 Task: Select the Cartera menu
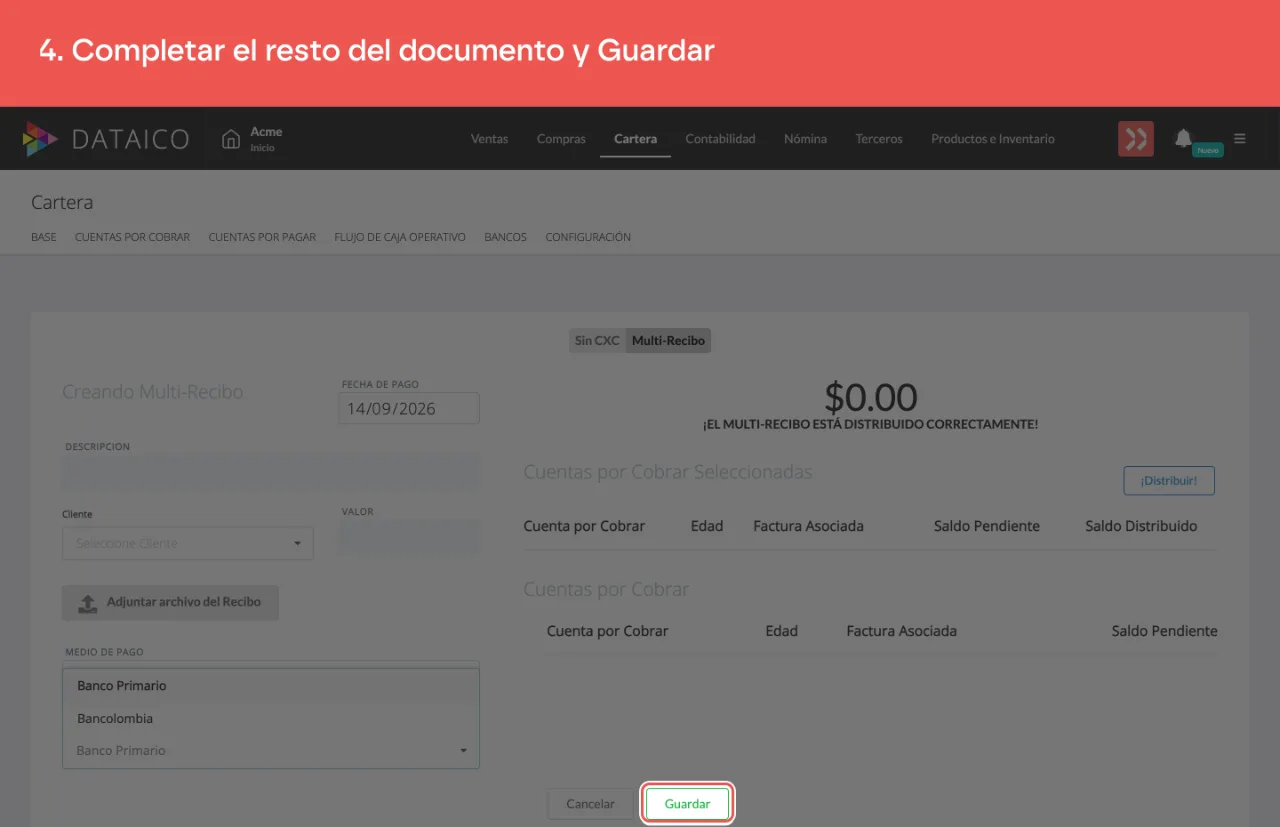pyautogui.click(x=635, y=139)
